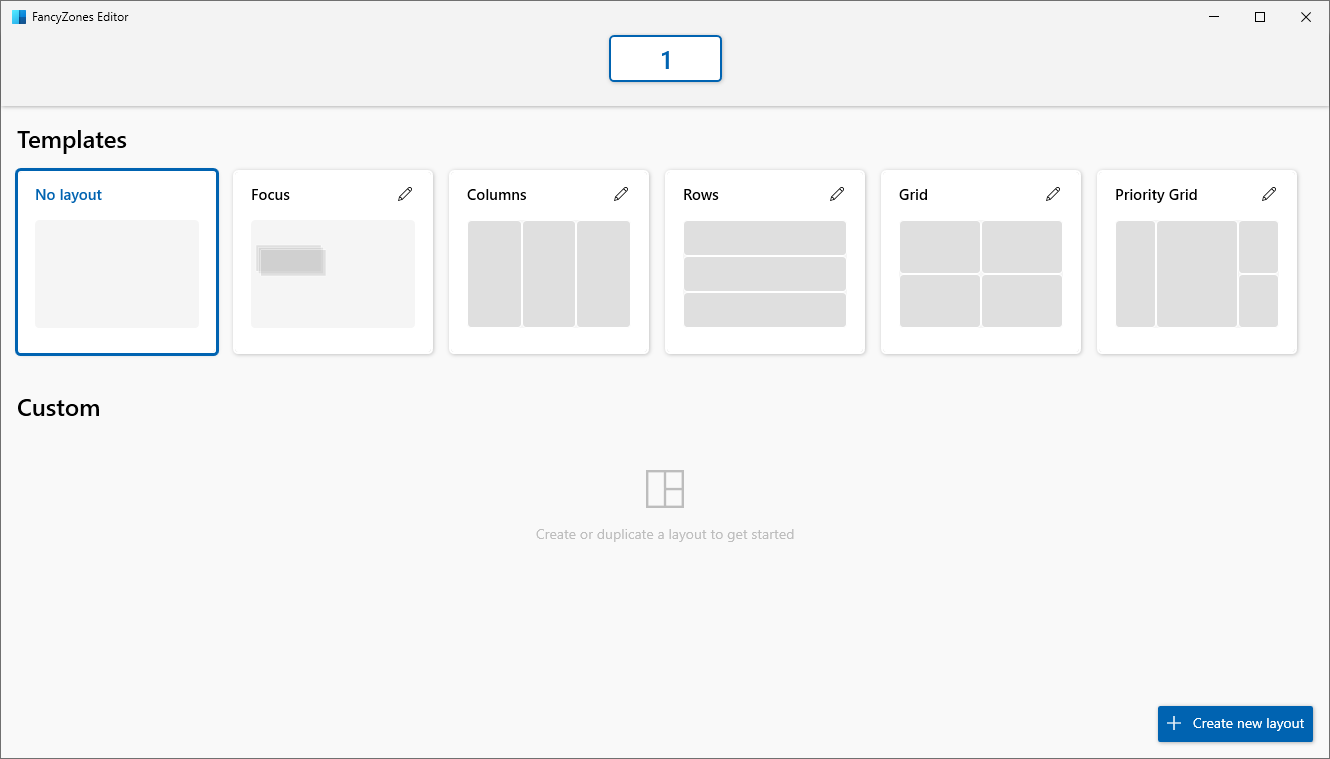Viewport: 1330px width, 759px height.
Task: Click the plus icon on Create new layout
Action: tap(1175, 723)
